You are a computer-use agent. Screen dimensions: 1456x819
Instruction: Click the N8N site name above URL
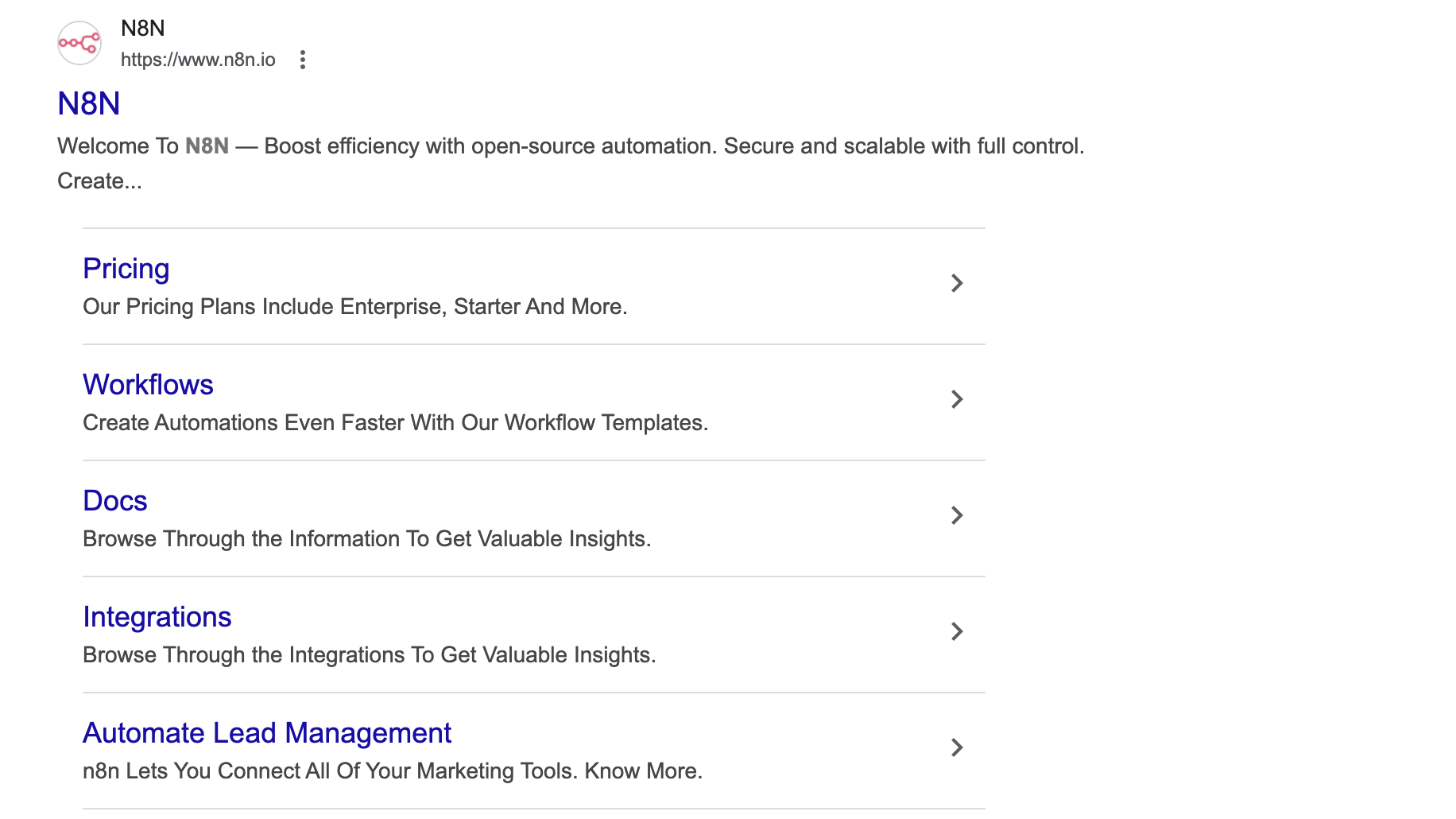[143, 29]
